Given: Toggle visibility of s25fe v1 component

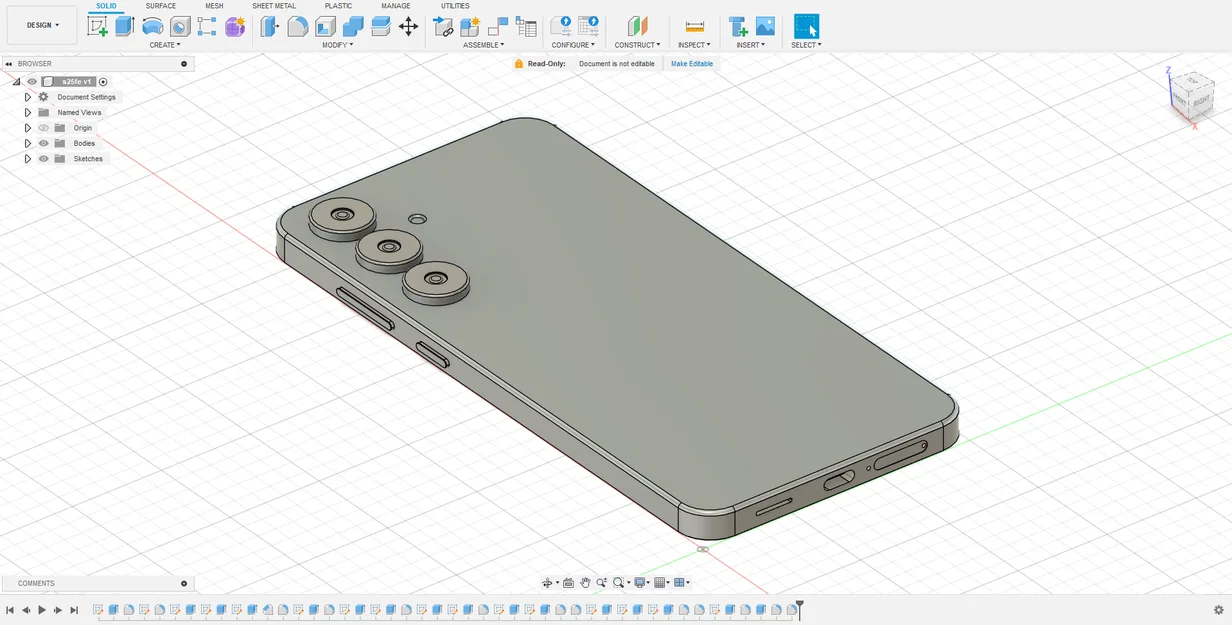Looking at the screenshot, I should point(32,82).
